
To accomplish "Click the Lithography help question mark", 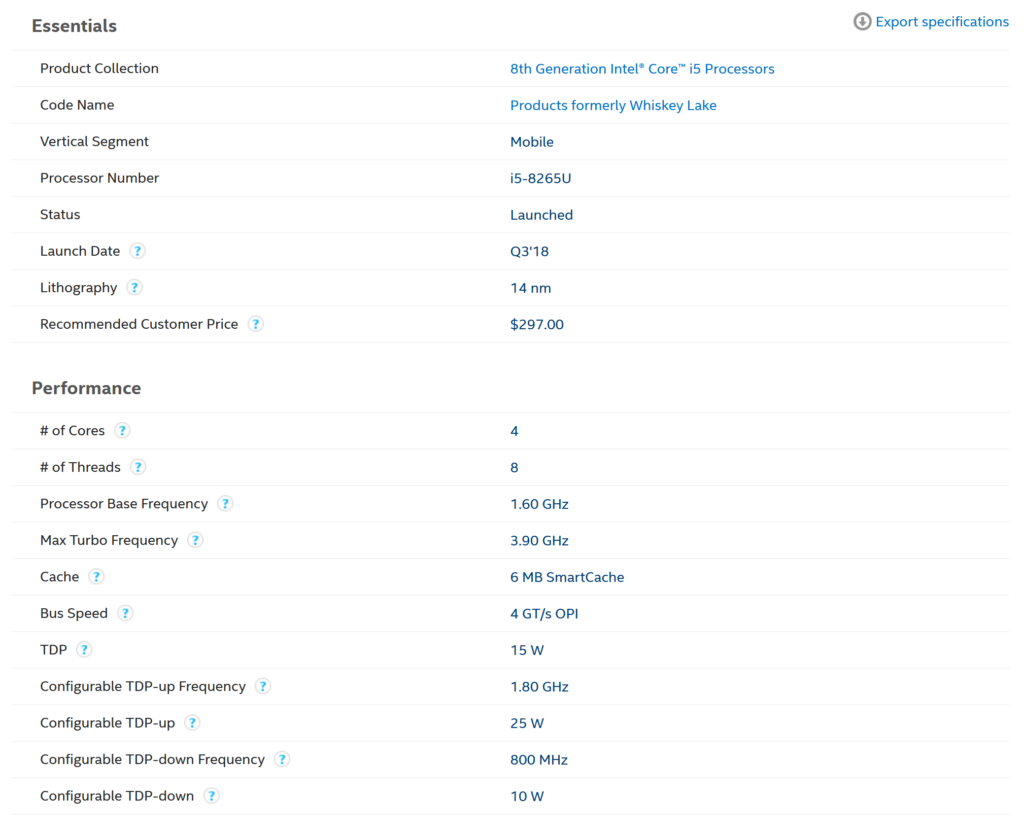I will (135, 288).
